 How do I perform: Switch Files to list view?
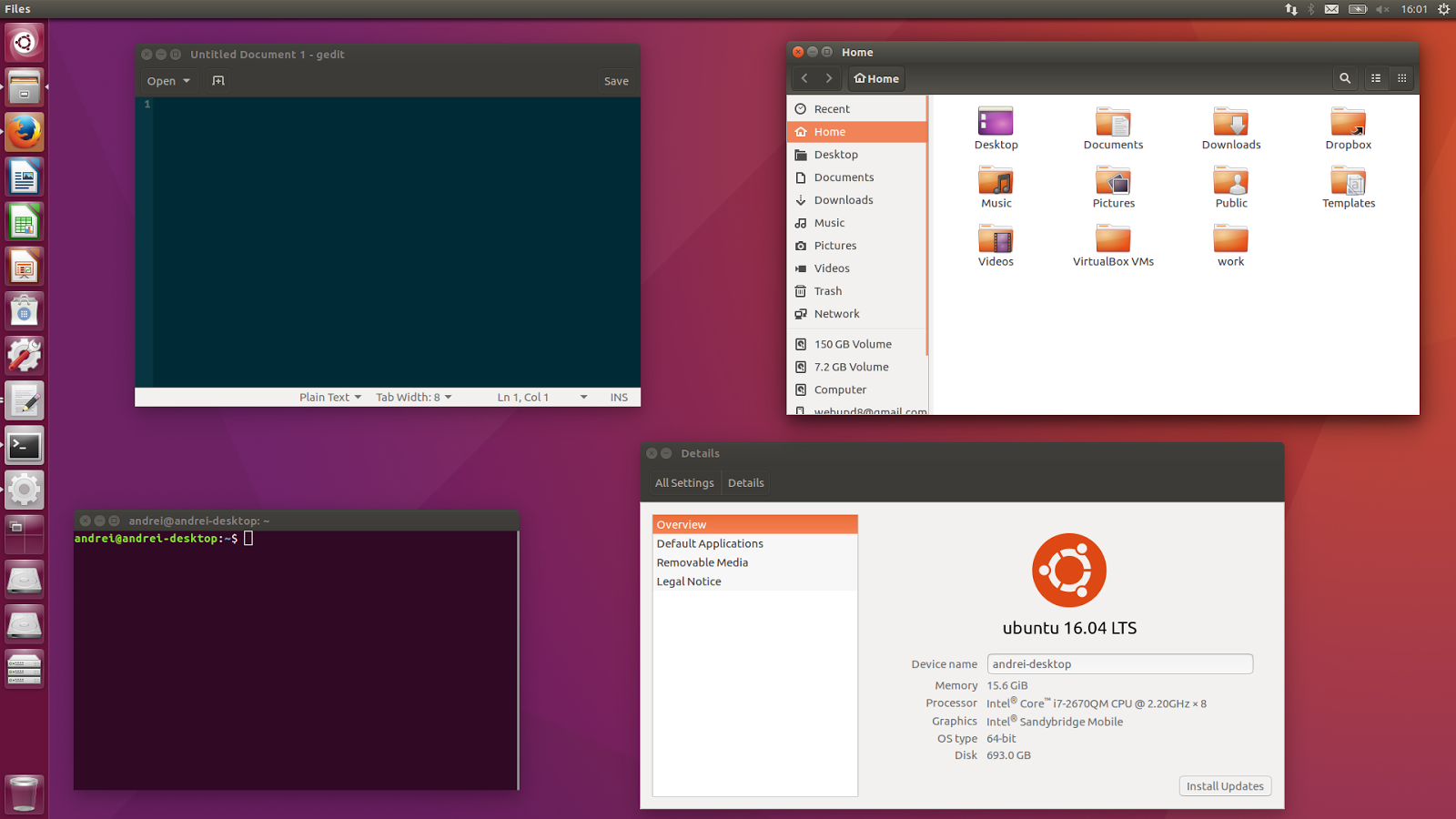1375,78
